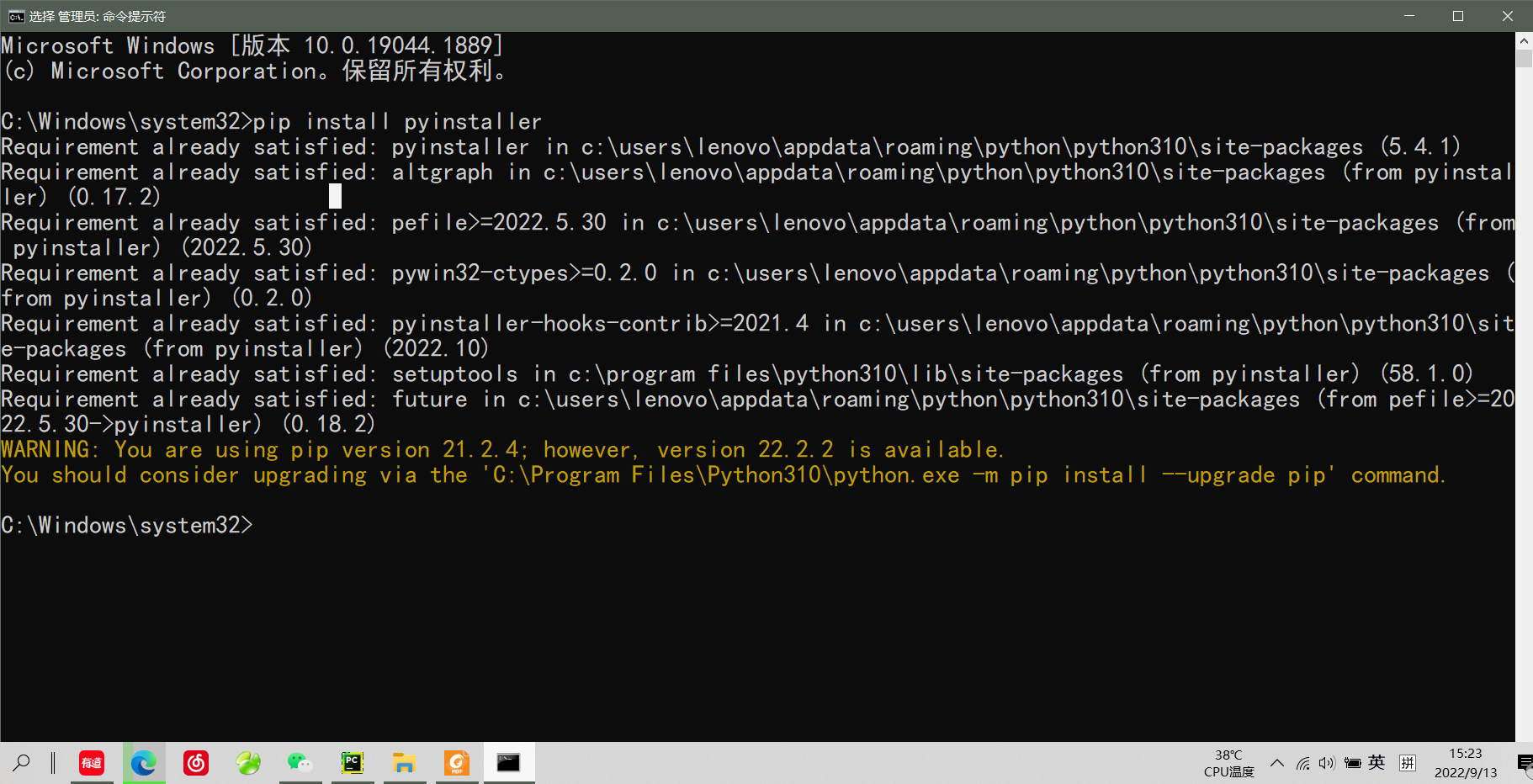View the 38℃ CPU temperature widget
The width and height of the screenshot is (1533, 784).
tap(1228, 763)
